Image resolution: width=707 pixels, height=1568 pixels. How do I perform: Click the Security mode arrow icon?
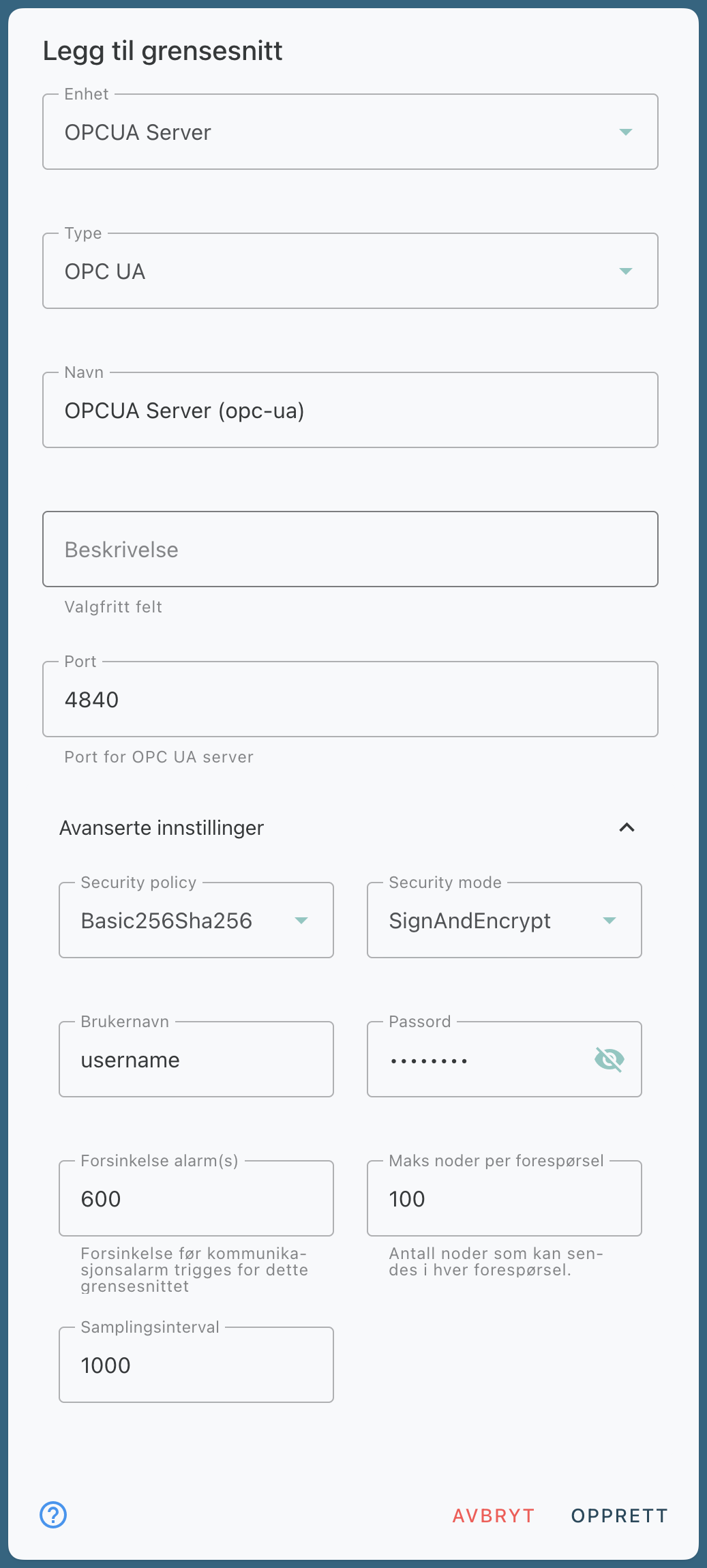coord(610,920)
